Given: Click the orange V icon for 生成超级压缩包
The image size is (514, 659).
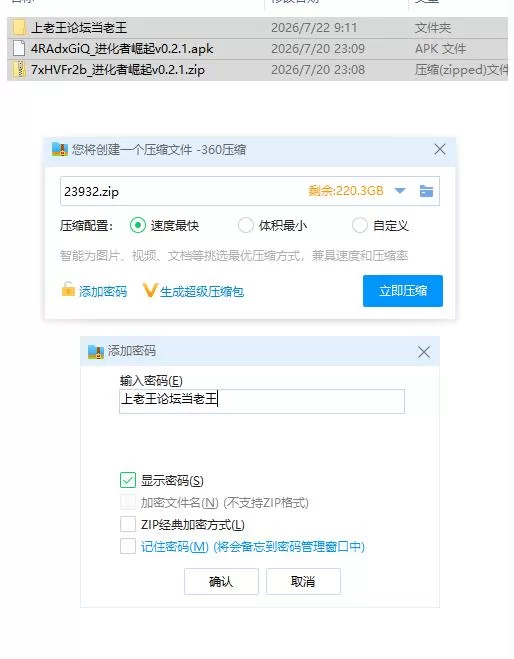Looking at the screenshot, I should click(150, 290).
